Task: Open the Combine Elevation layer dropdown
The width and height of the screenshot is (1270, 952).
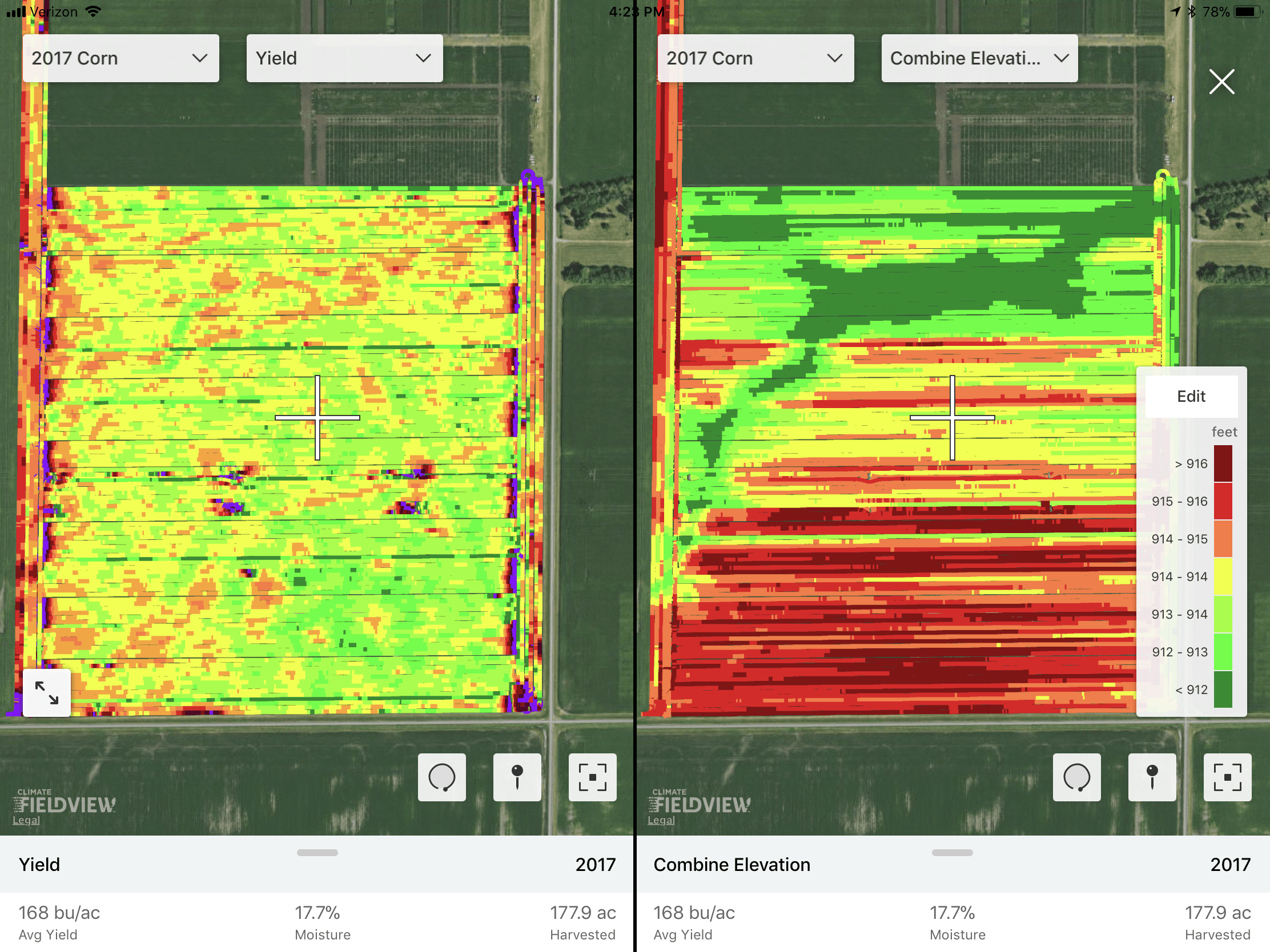Action: click(x=979, y=58)
